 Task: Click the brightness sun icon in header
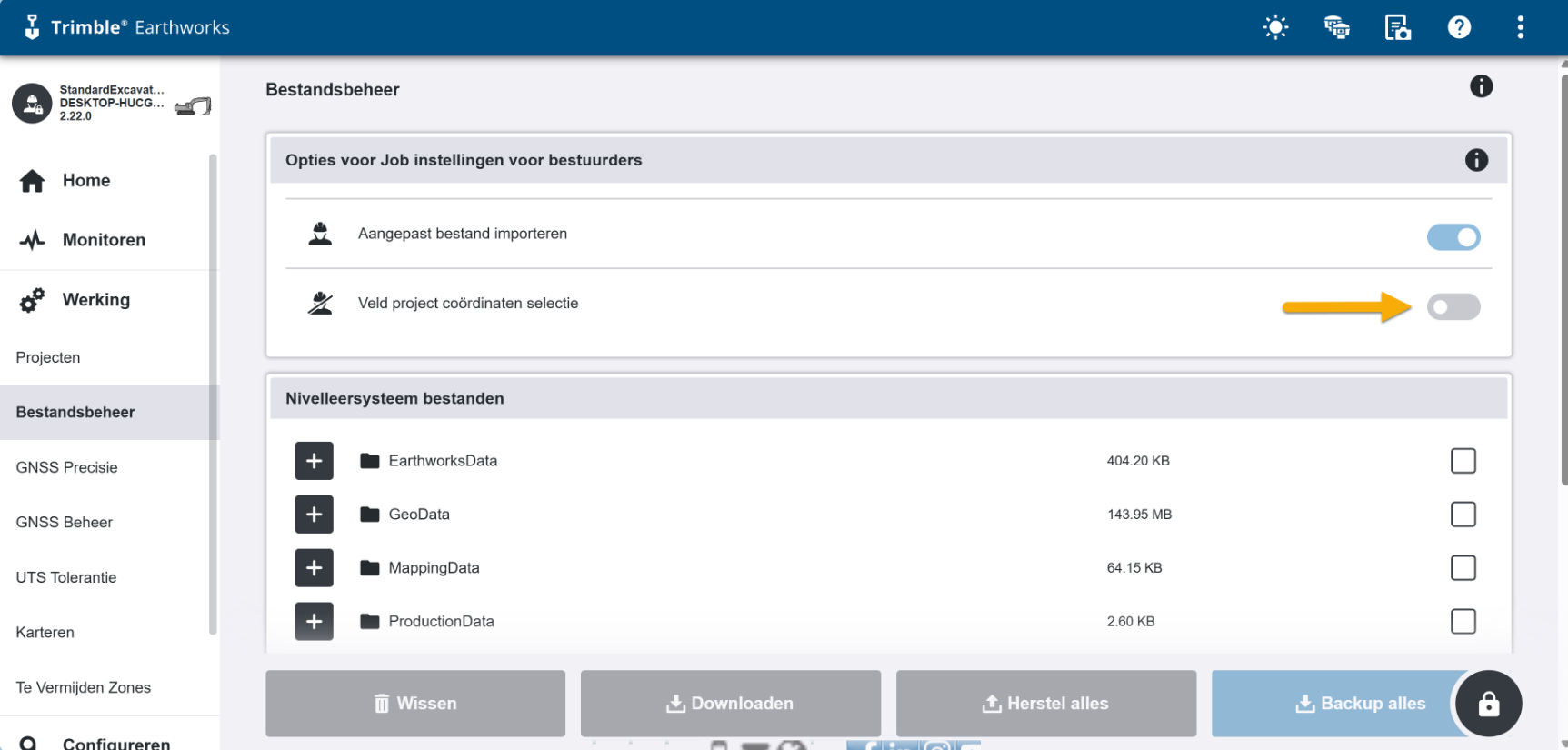click(1275, 27)
